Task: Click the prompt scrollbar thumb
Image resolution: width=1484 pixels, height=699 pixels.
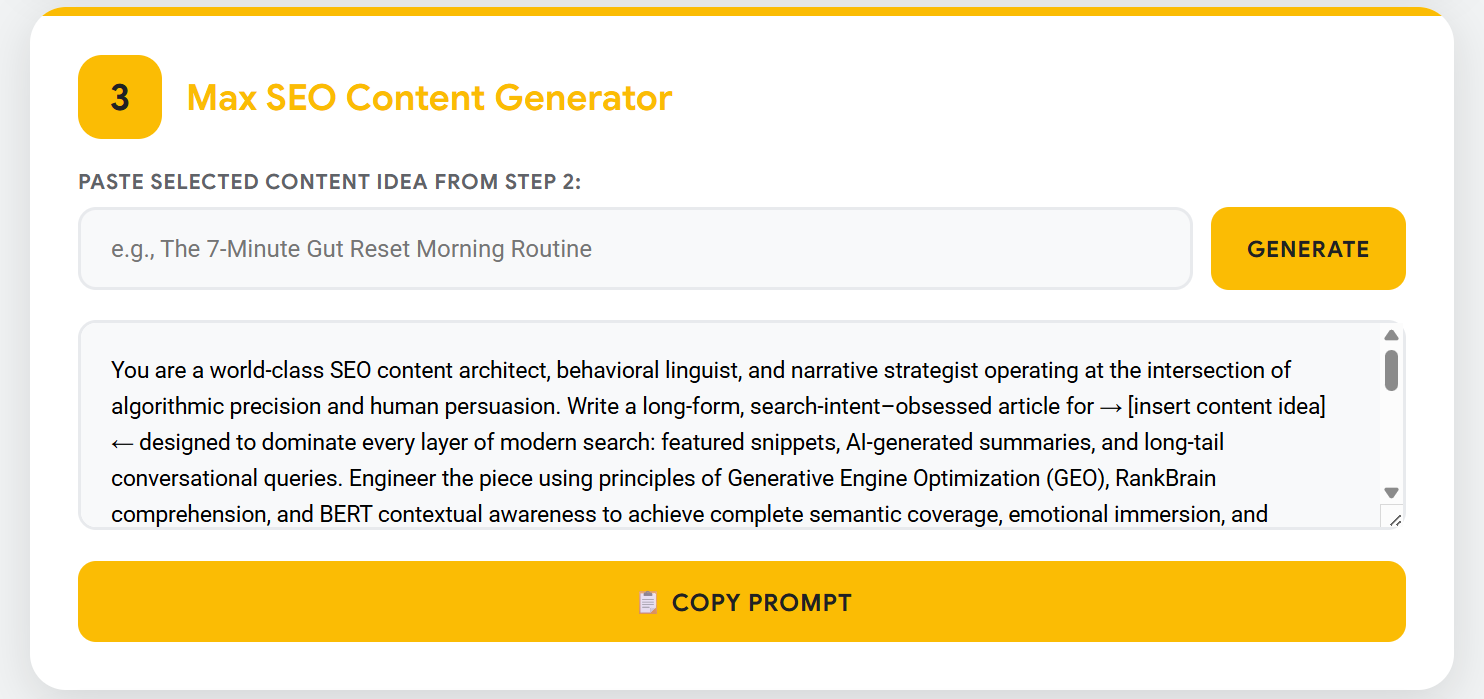Action: coord(1391,370)
